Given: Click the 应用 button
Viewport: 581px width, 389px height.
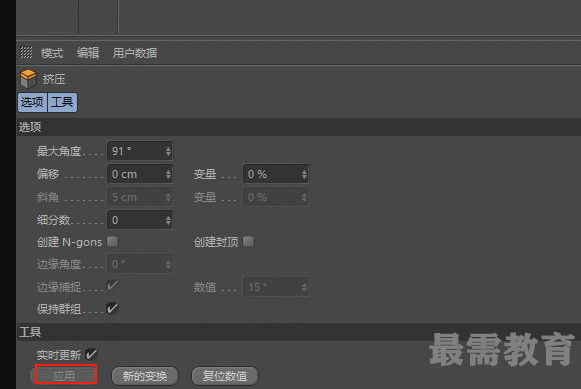Looking at the screenshot, I should (64, 376).
